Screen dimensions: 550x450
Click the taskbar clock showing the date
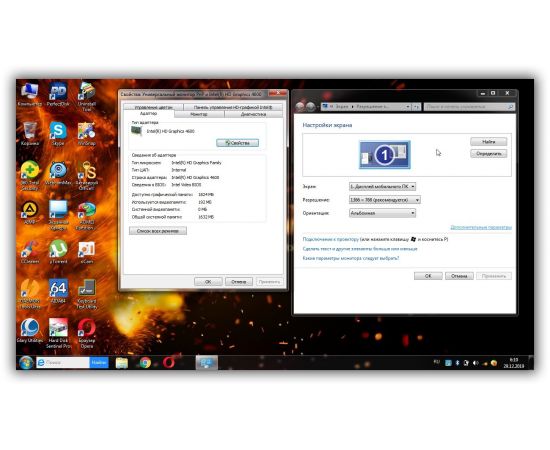pyautogui.click(x=514, y=363)
